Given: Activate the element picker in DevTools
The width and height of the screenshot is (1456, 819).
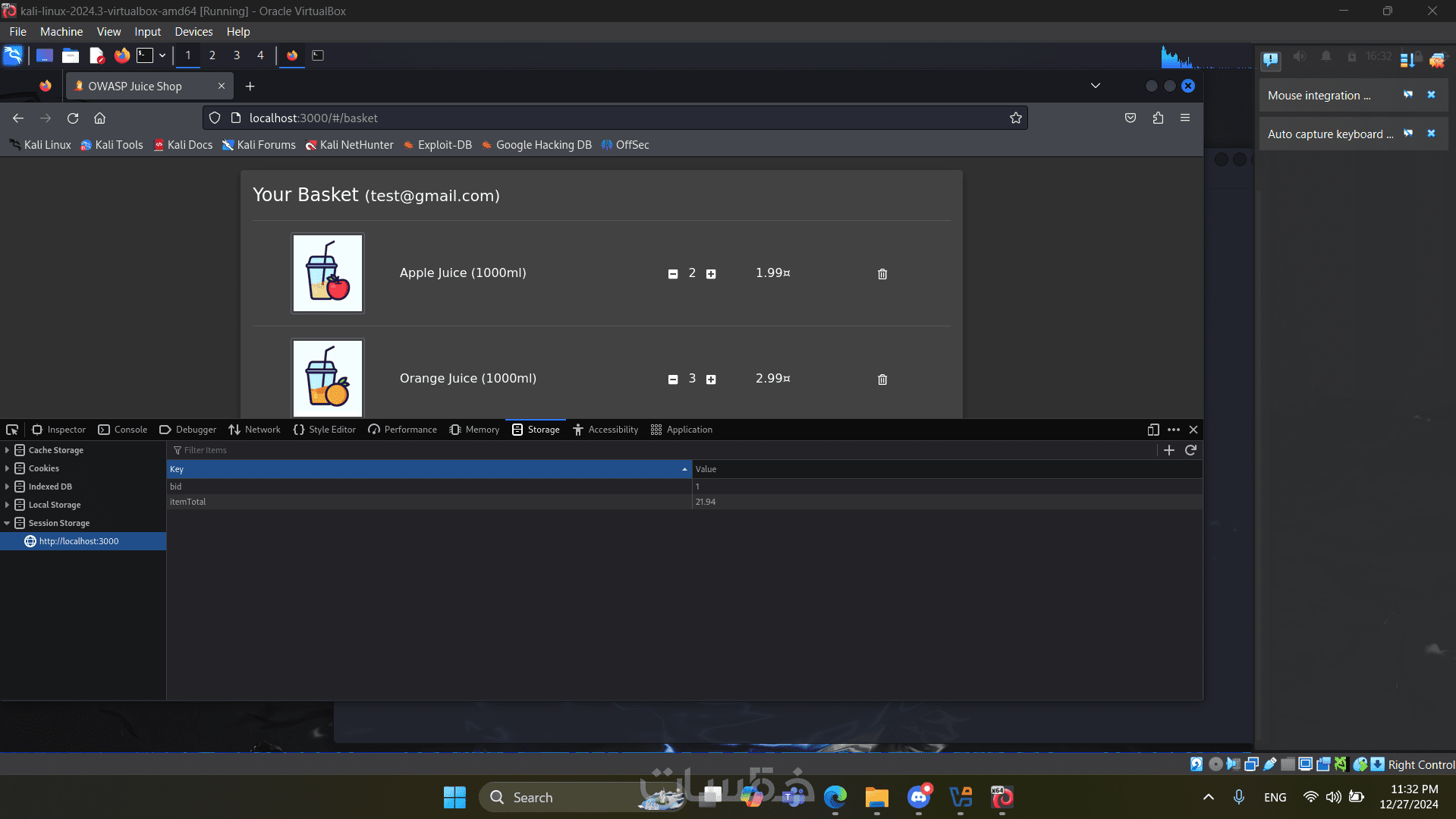Looking at the screenshot, I should point(12,430).
